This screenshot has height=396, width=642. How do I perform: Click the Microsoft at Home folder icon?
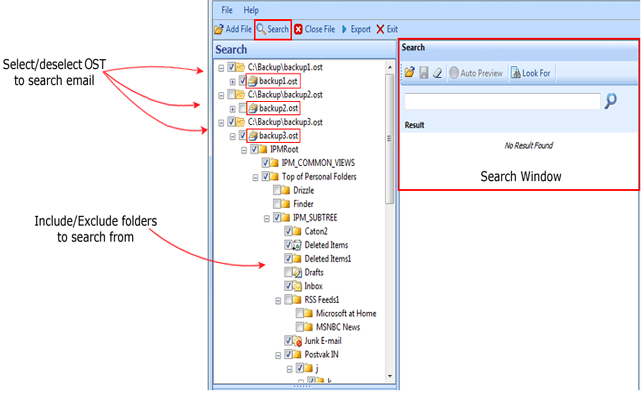point(309,313)
